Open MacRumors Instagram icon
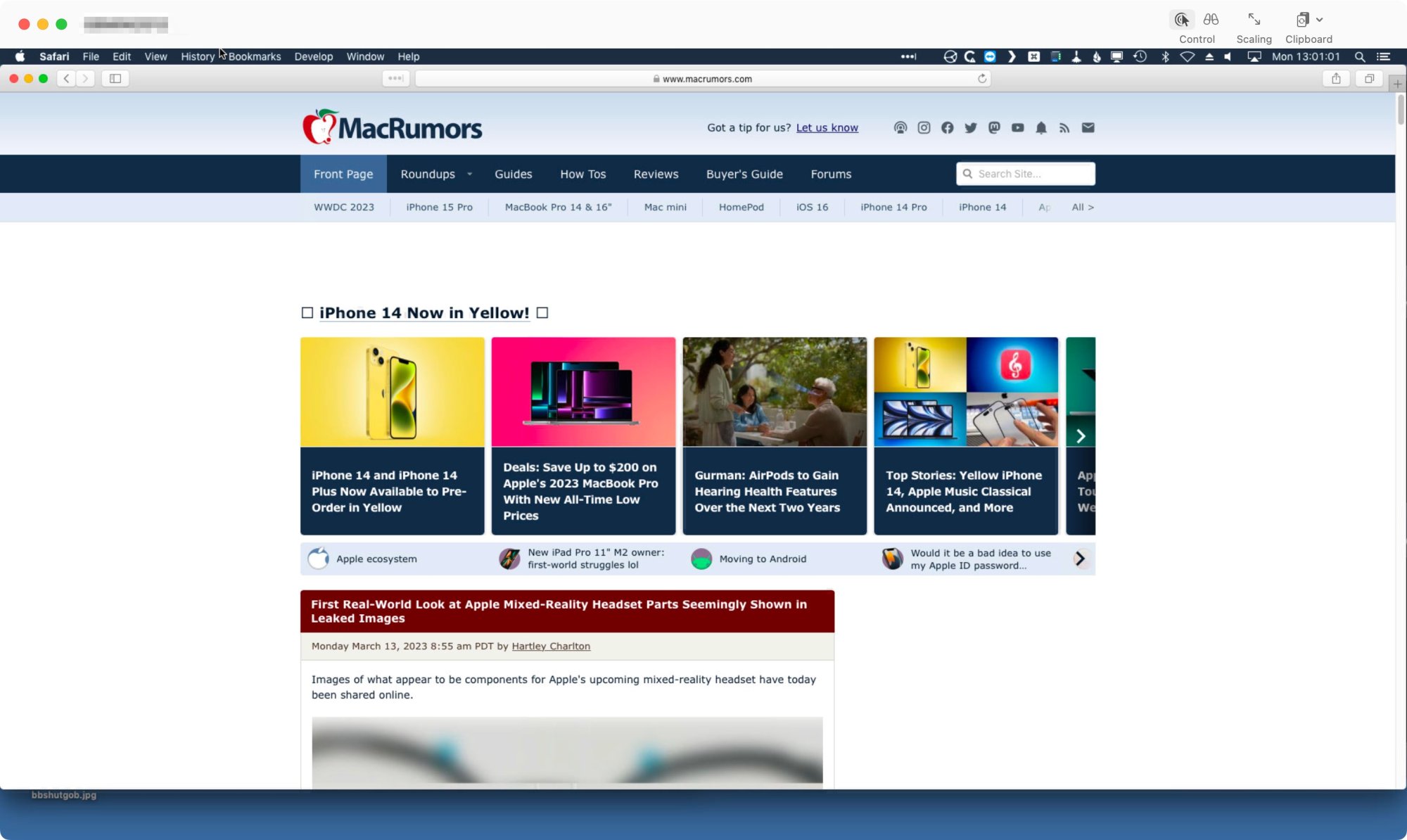Viewport: 1407px width, 840px height. tap(924, 127)
